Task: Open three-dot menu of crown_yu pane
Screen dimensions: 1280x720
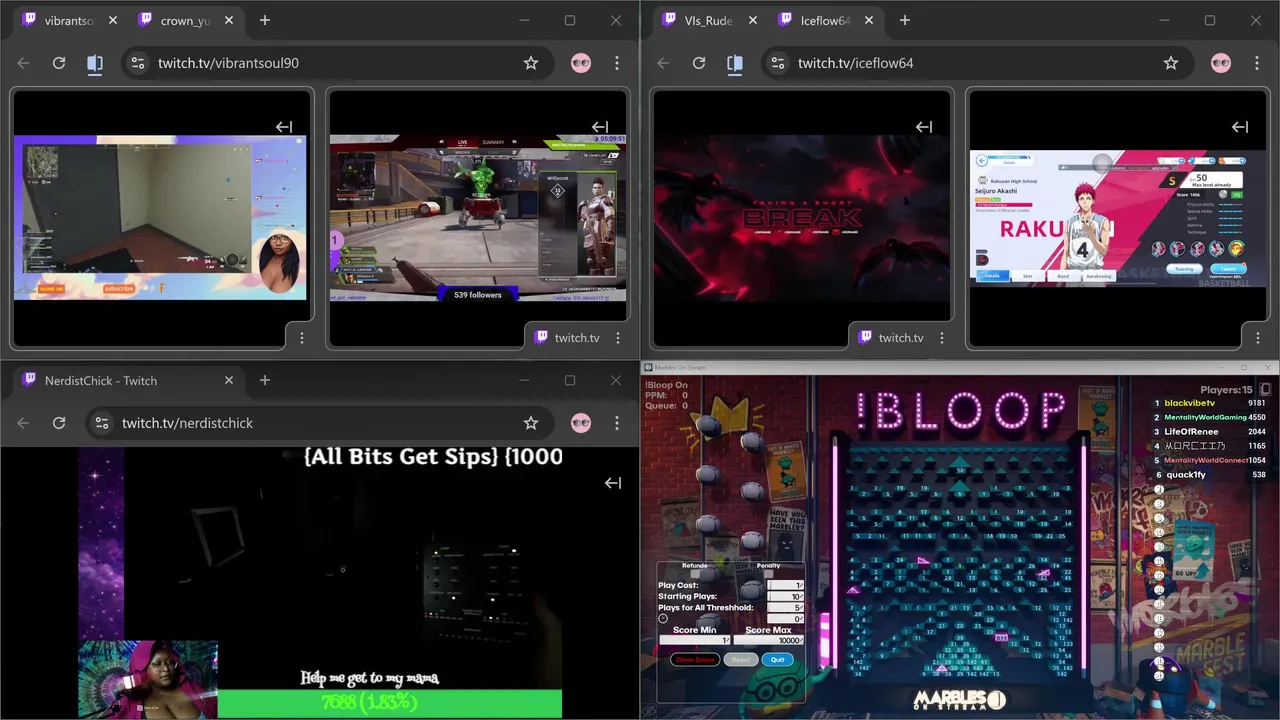Action: [x=618, y=338]
